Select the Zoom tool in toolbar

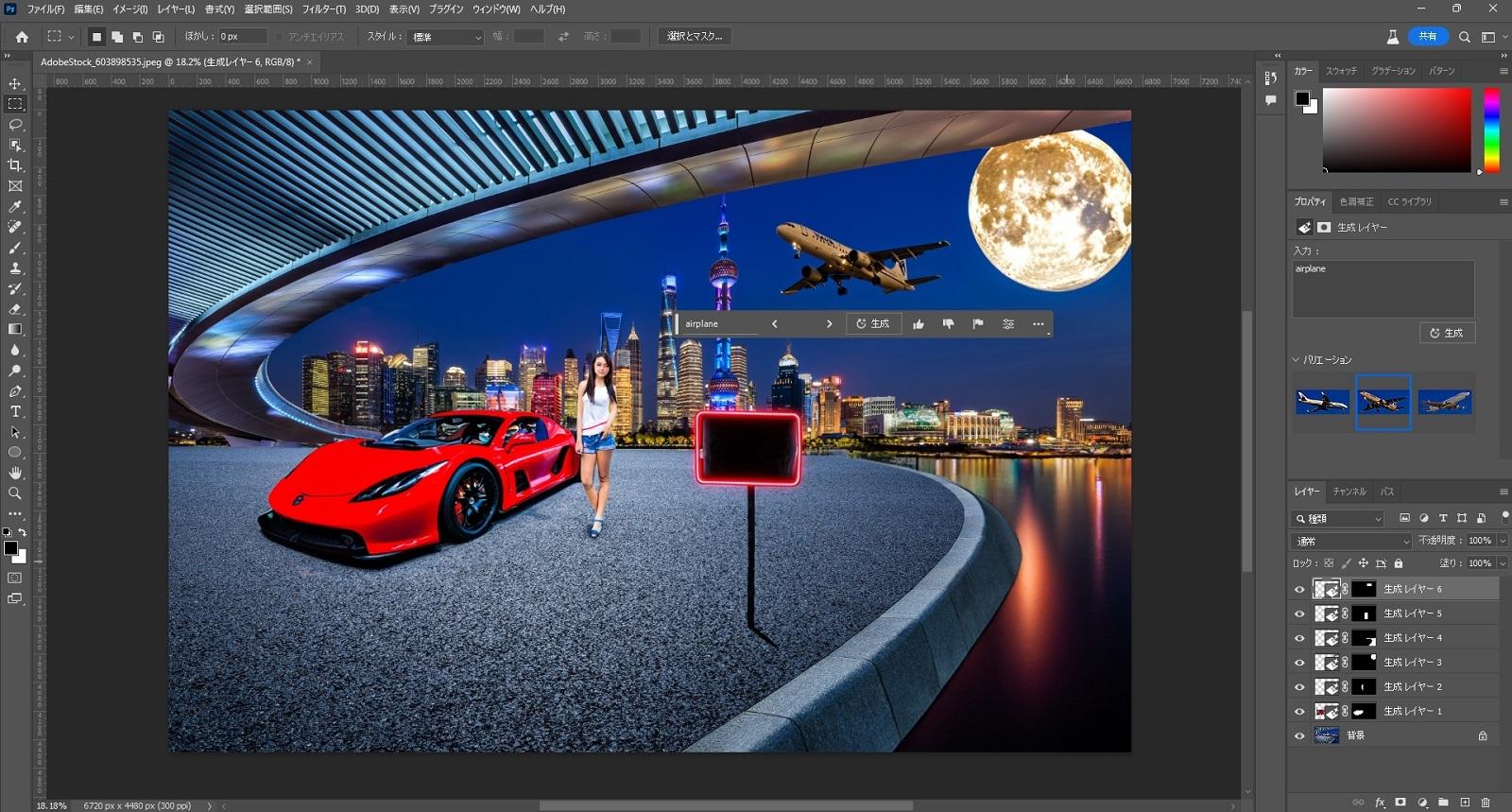[x=15, y=492]
